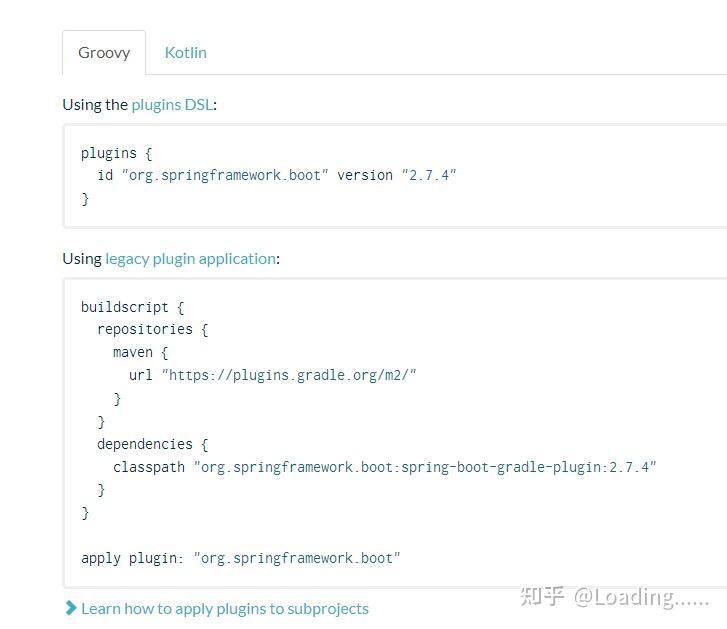Click the classpath spring-boot-gradle-plugin line

click(385, 467)
